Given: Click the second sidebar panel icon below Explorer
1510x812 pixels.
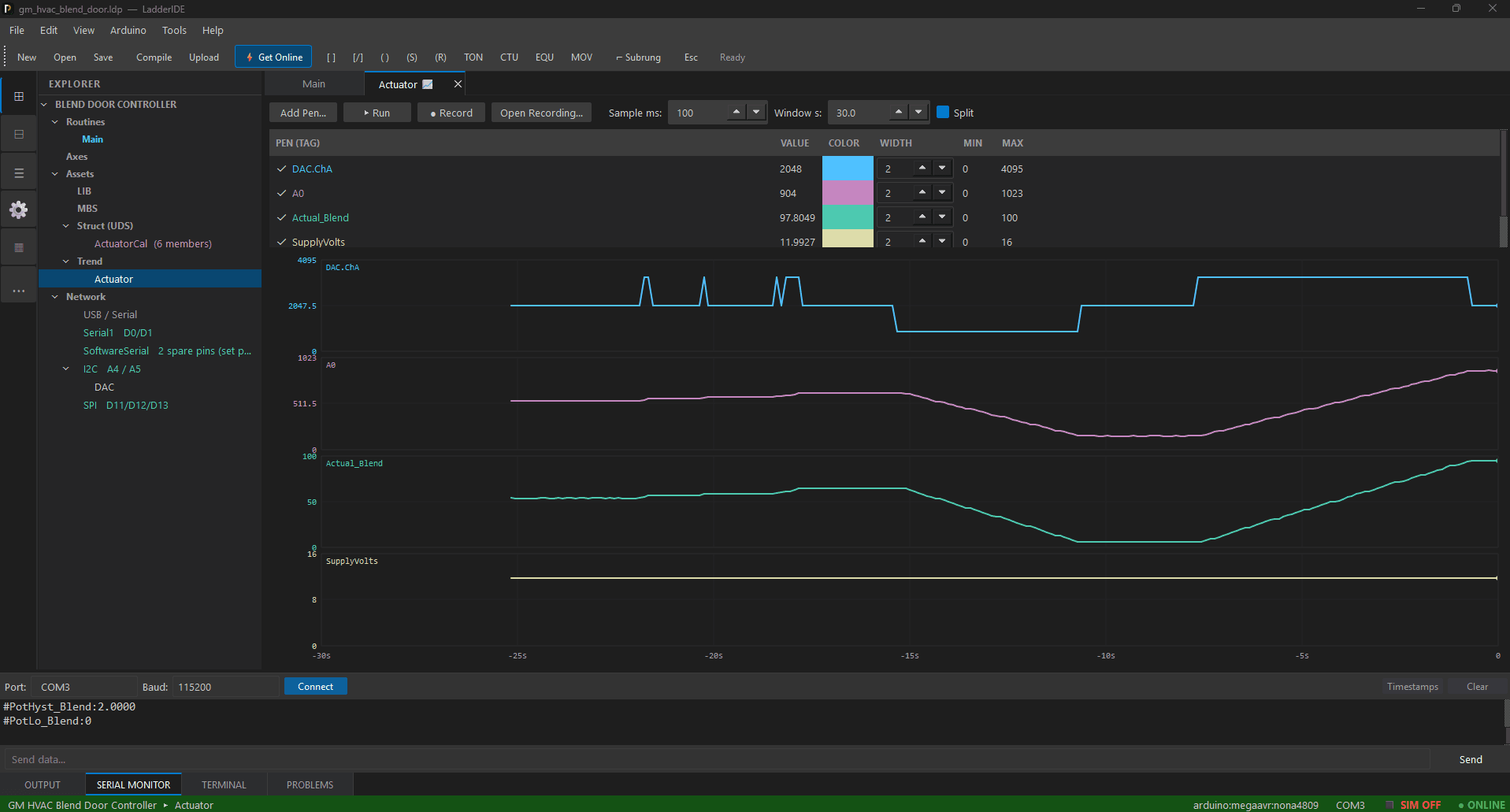Looking at the screenshot, I should click(19, 135).
